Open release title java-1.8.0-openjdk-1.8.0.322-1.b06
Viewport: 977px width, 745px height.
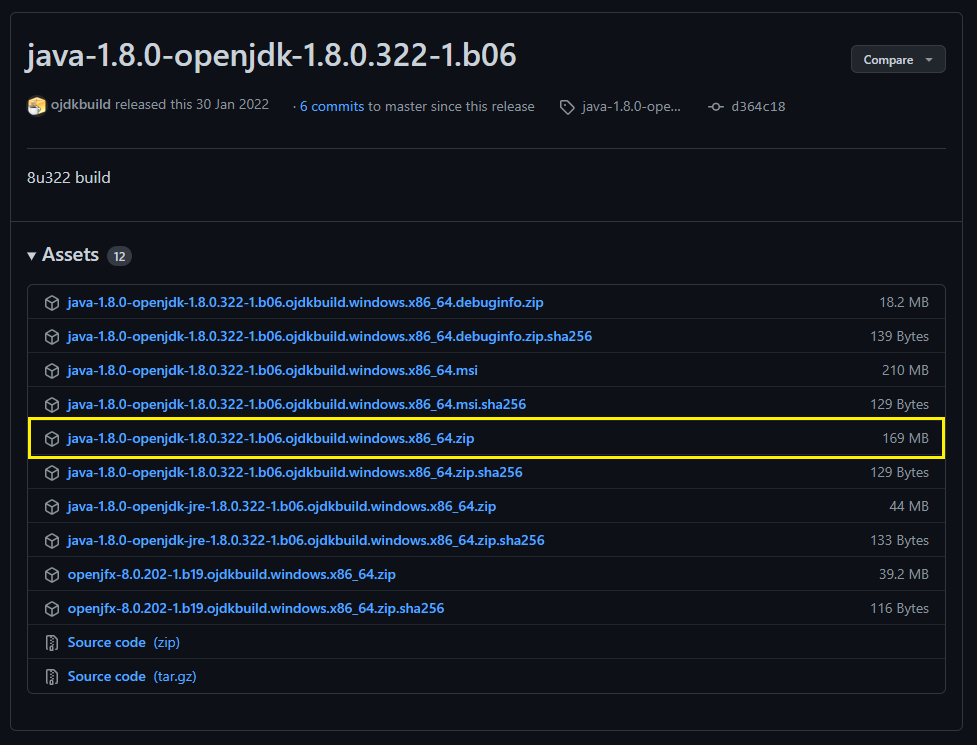(271, 55)
